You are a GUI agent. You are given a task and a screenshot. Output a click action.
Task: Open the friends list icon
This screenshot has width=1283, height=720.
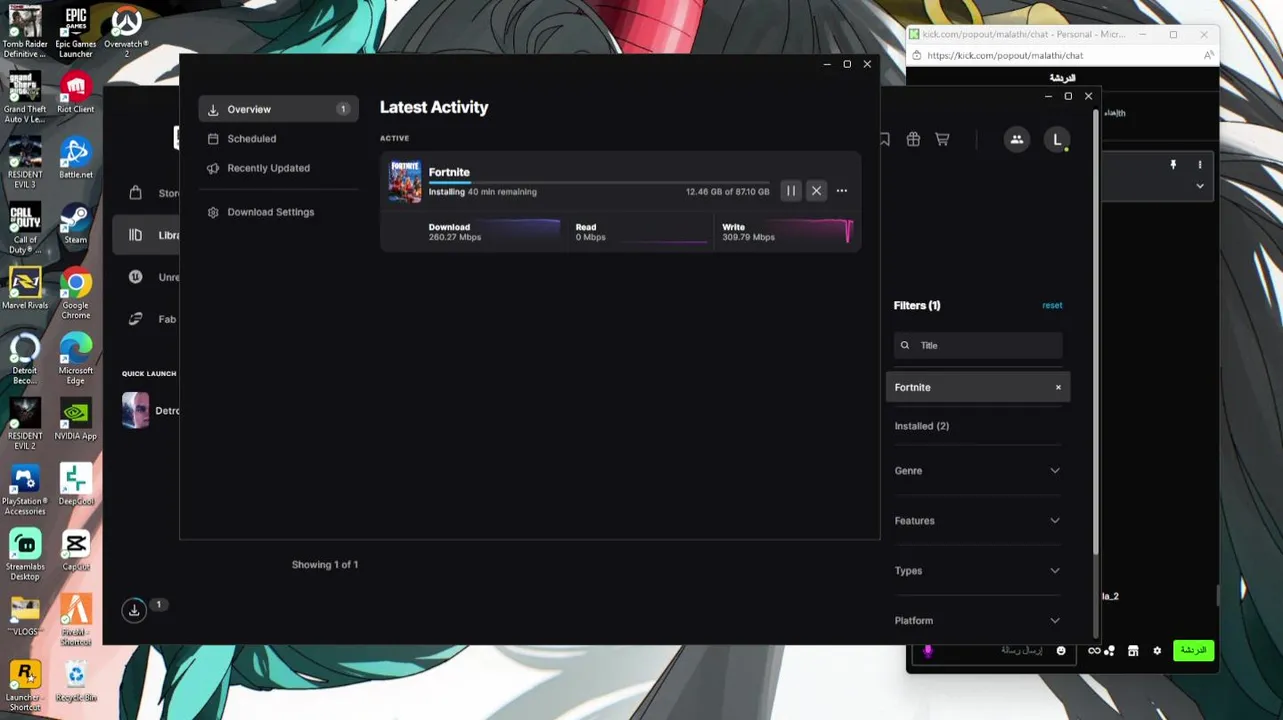(x=1017, y=140)
